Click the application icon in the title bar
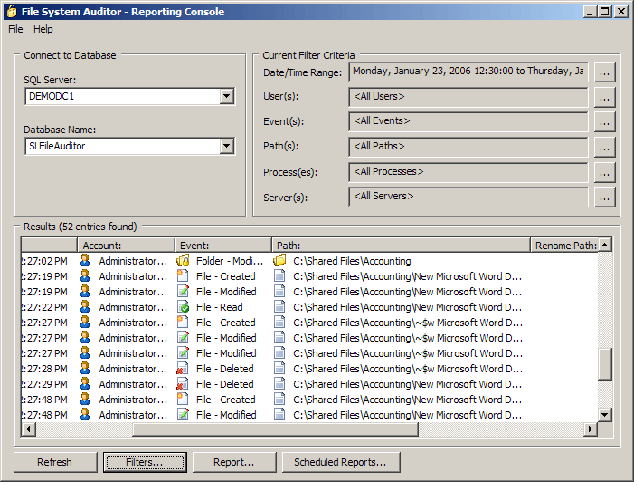 tap(11, 11)
